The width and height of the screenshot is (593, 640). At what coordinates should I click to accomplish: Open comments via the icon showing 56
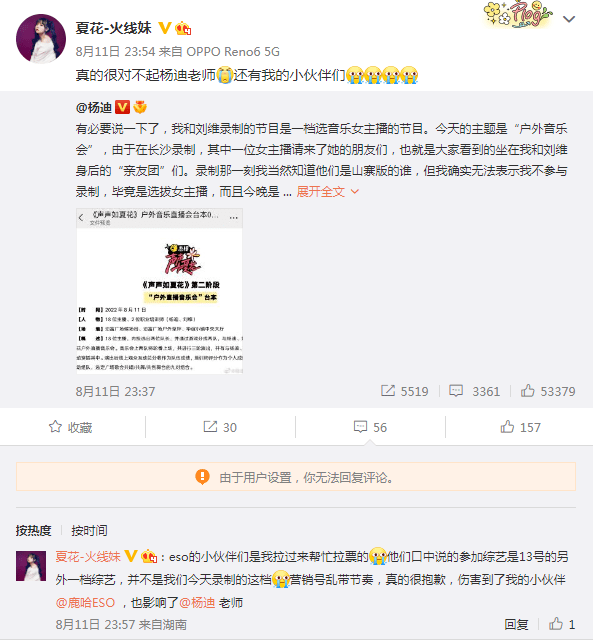point(370,427)
